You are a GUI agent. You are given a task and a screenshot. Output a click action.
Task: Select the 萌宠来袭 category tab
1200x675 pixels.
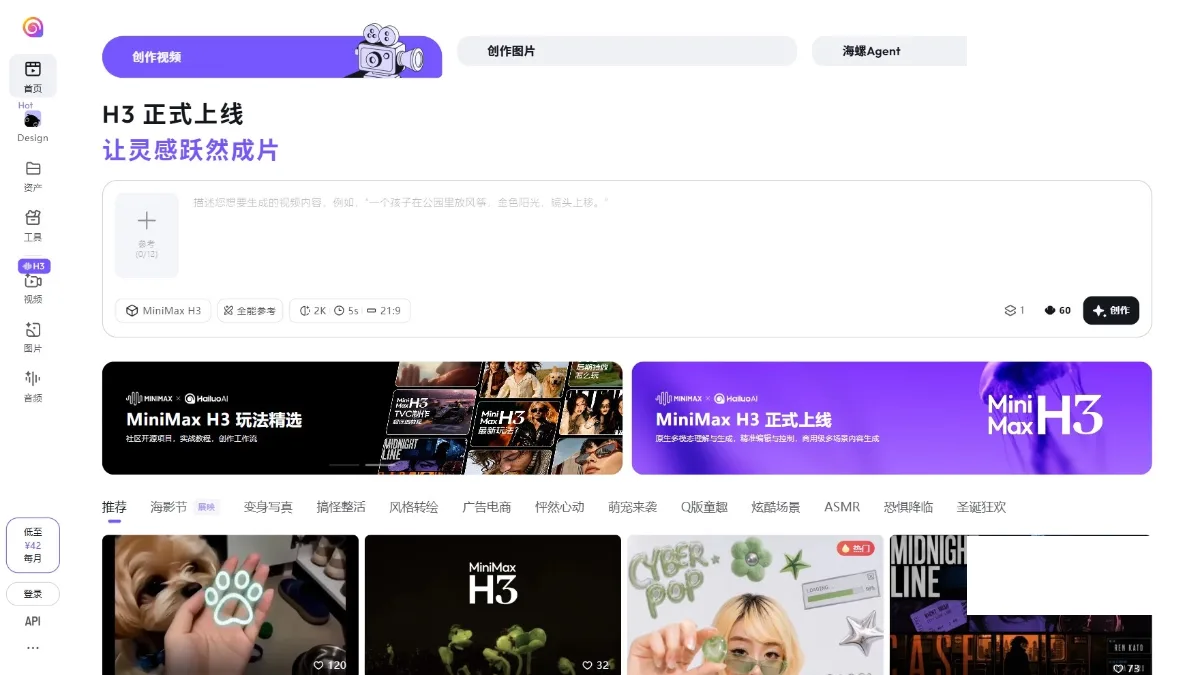[x=633, y=507]
